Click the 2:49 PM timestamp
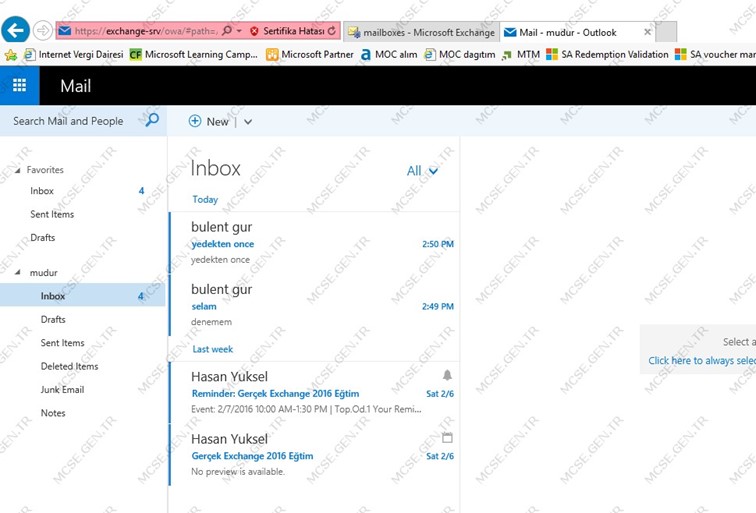This screenshot has width=756, height=513. 438,306
